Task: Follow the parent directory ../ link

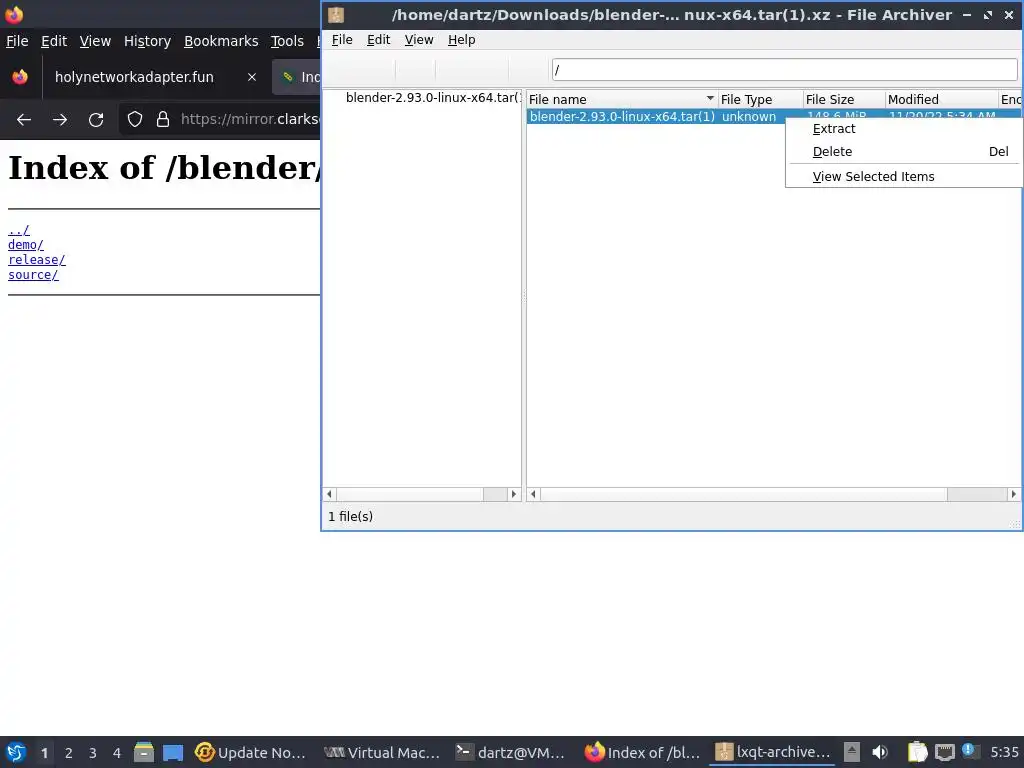Action: pos(18,230)
